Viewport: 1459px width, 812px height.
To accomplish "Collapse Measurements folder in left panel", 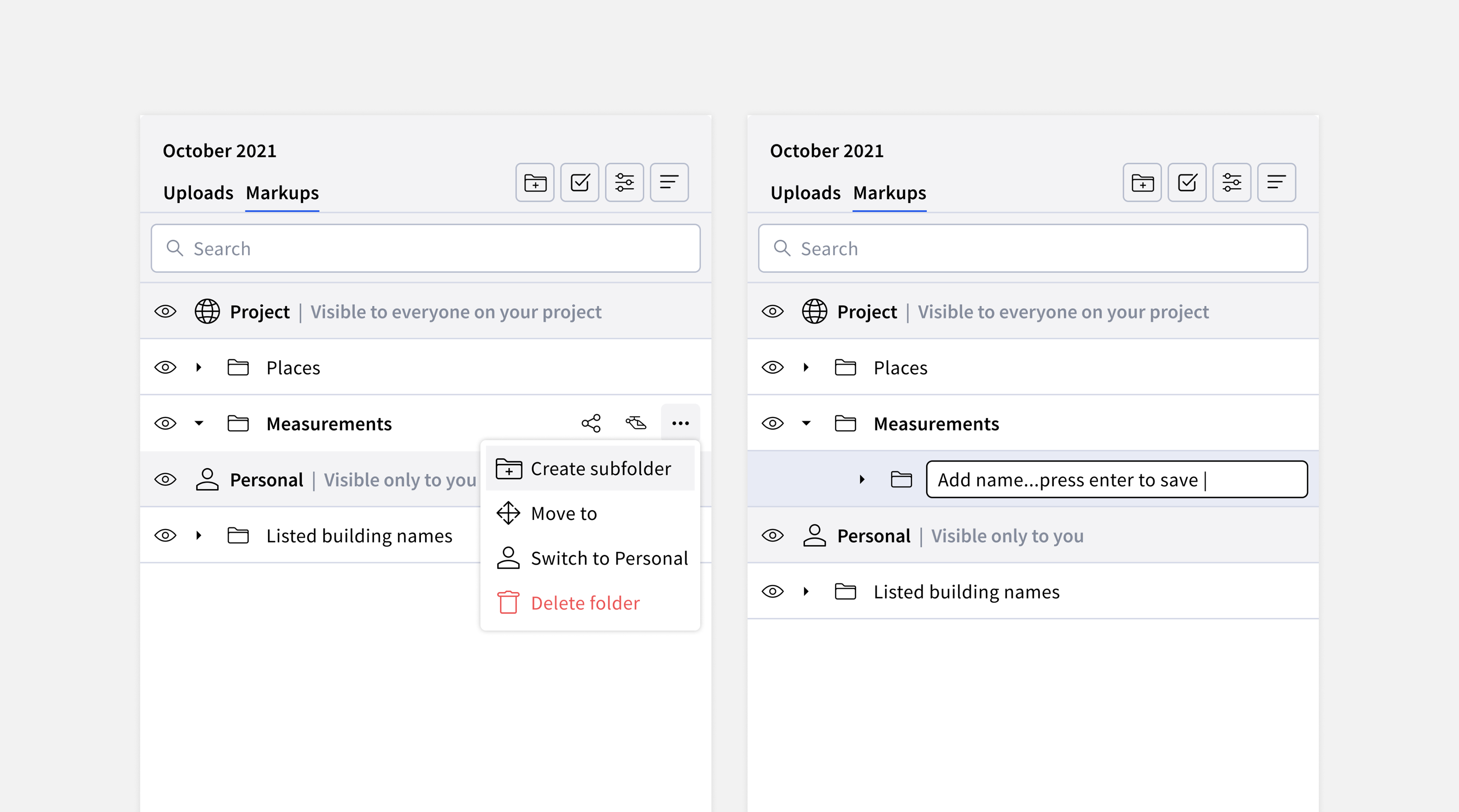I will tap(199, 424).
